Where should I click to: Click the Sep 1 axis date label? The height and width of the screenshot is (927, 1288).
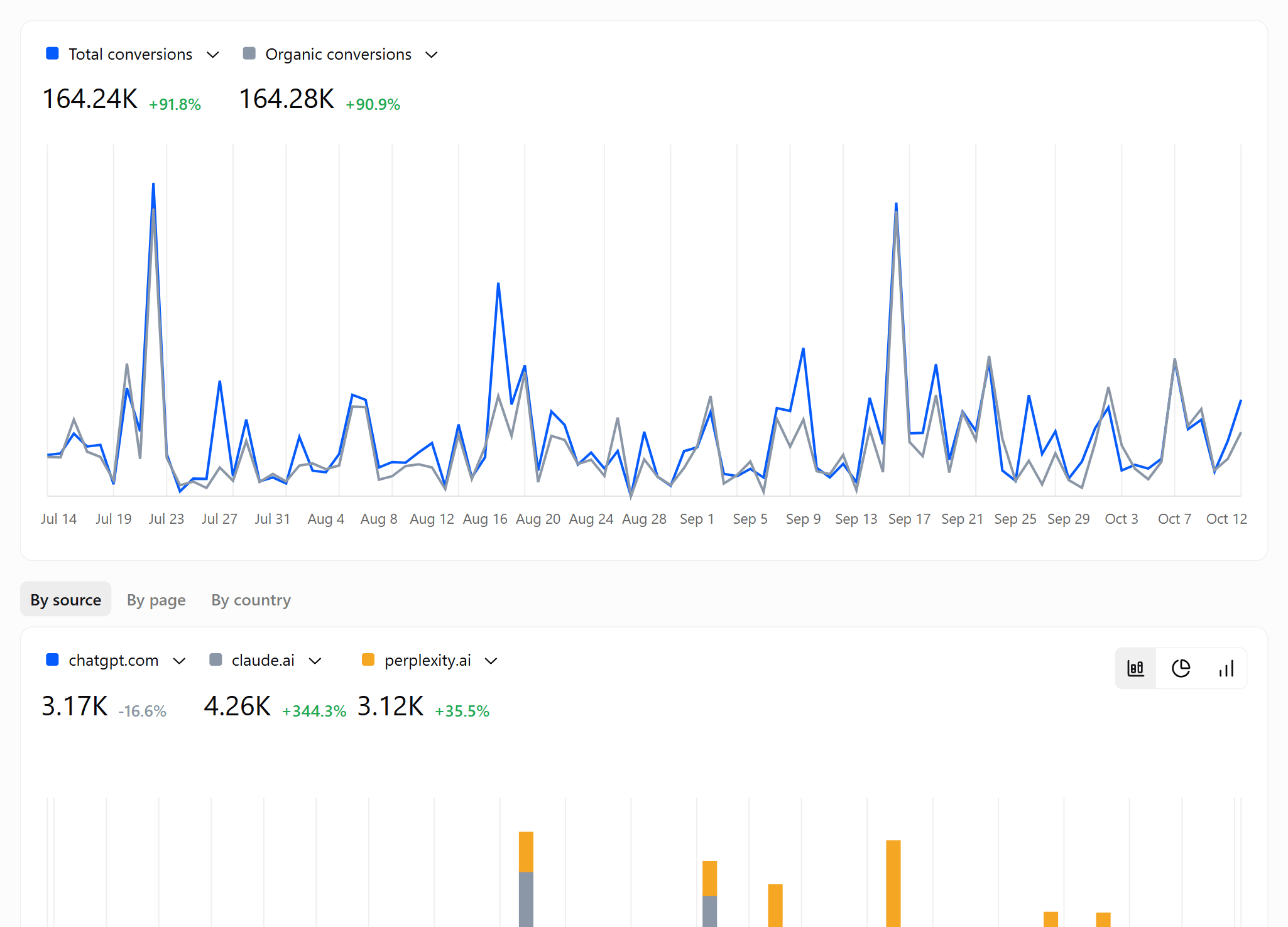click(x=697, y=519)
